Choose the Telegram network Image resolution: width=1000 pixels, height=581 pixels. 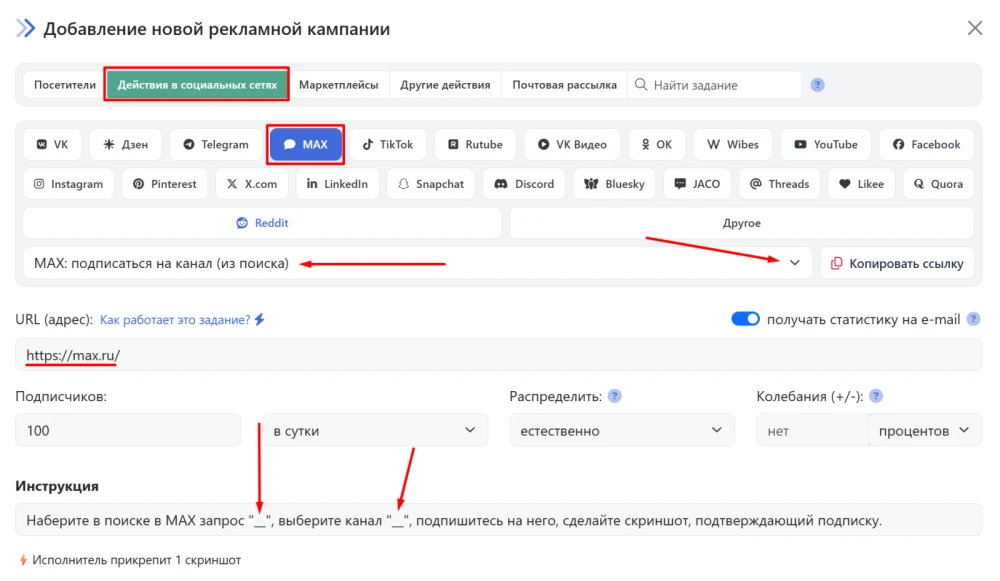click(x=214, y=144)
